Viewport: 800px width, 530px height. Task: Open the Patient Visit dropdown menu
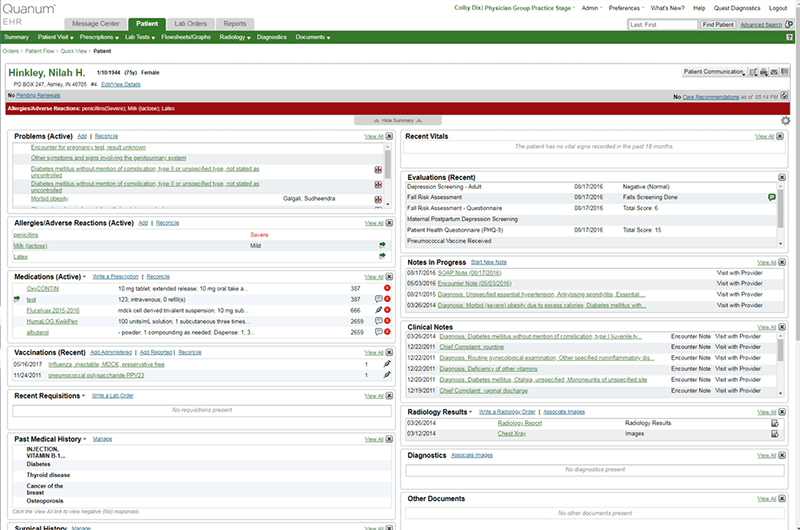[56, 37]
